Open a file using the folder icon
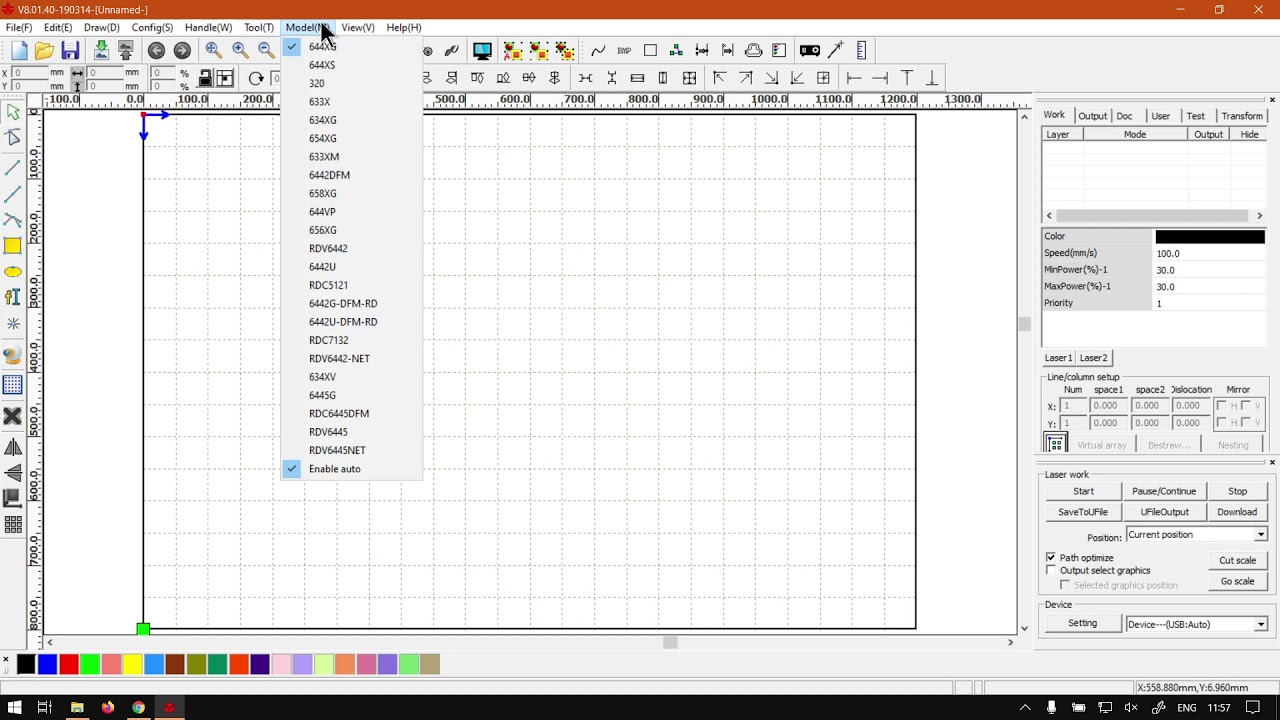 pos(44,50)
